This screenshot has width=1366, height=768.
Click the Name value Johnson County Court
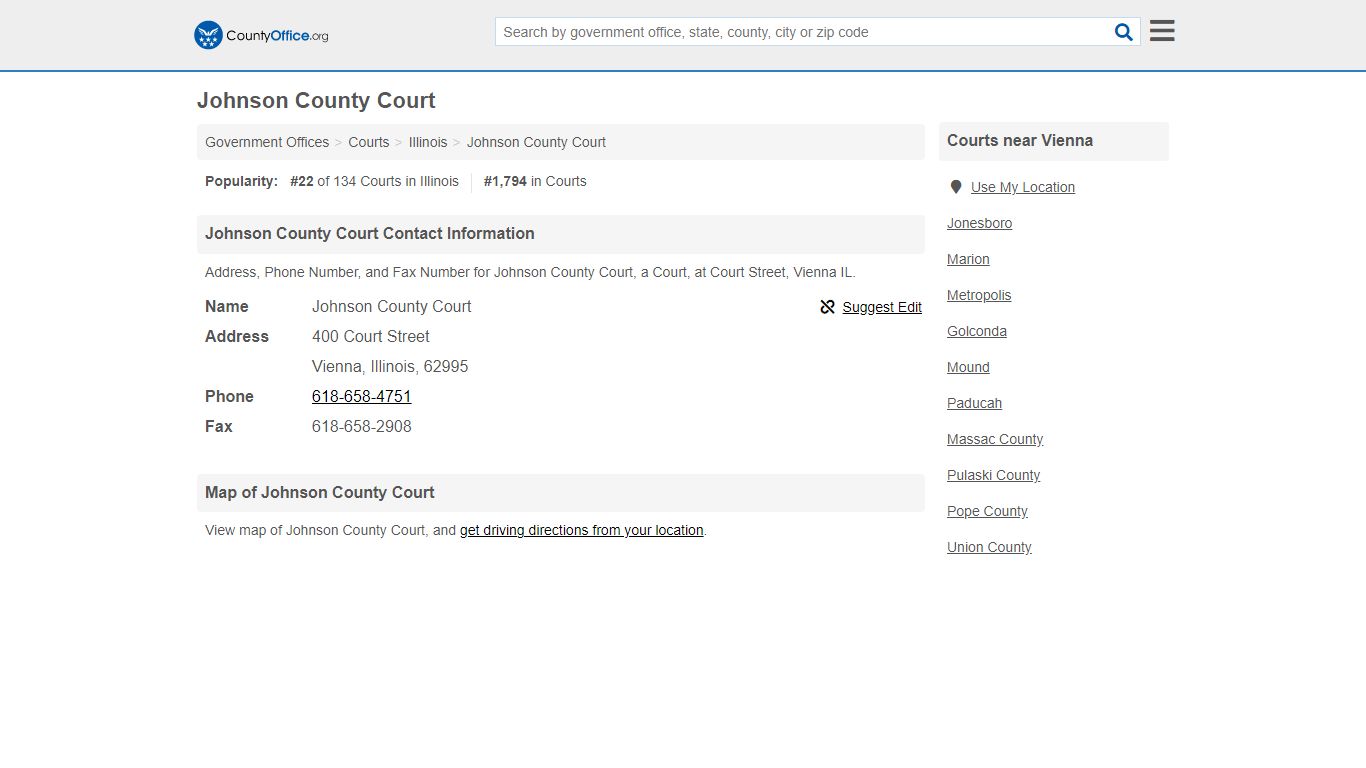pyautogui.click(x=392, y=306)
